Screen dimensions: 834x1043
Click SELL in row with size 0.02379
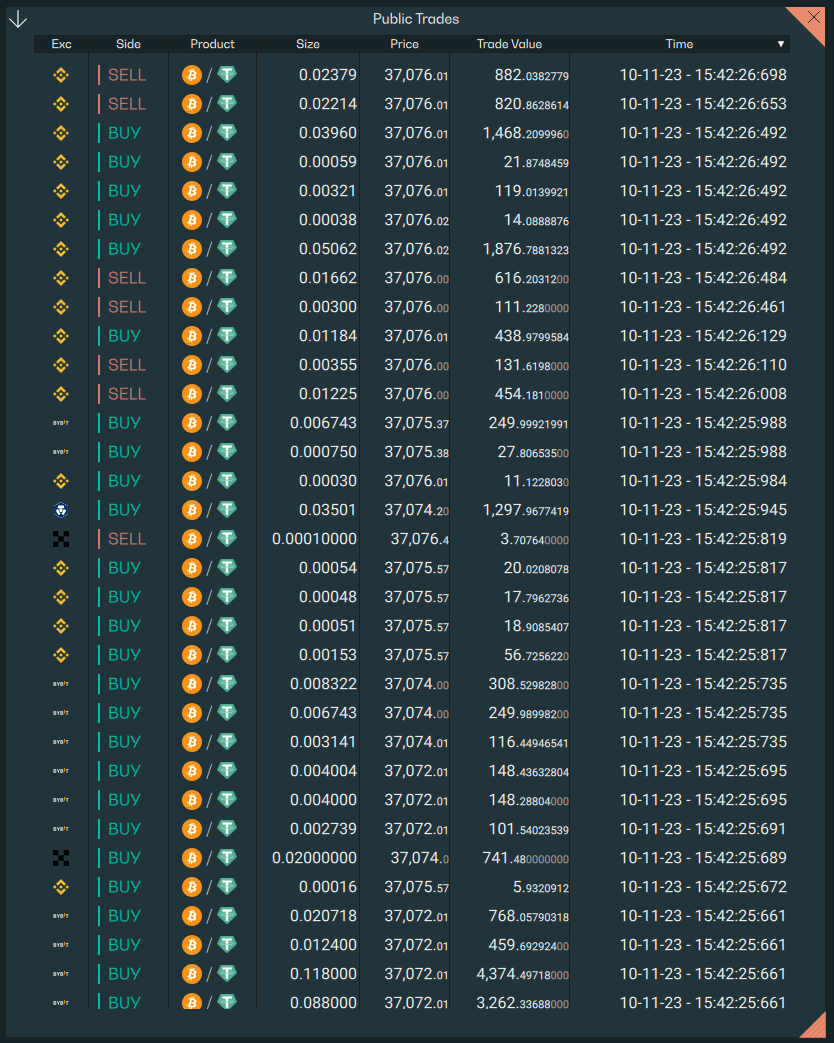(x=127, y=75)
